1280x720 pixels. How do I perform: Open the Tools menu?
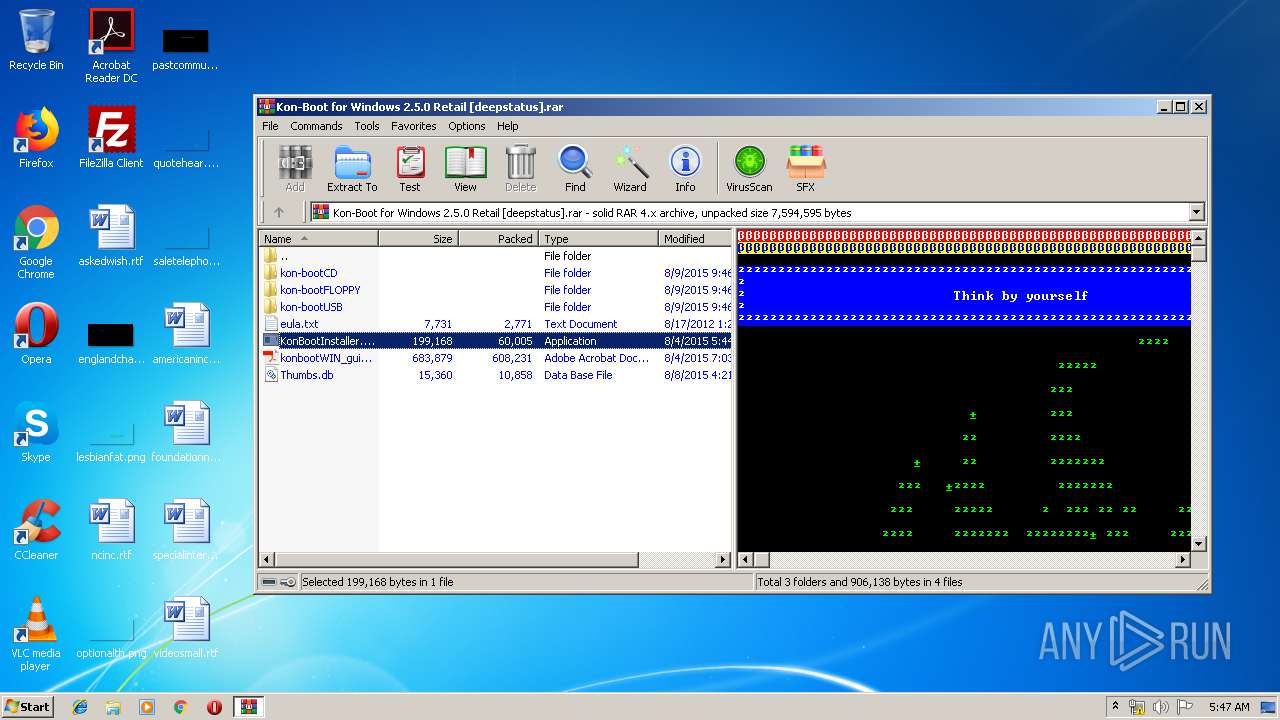coord(367,126)
